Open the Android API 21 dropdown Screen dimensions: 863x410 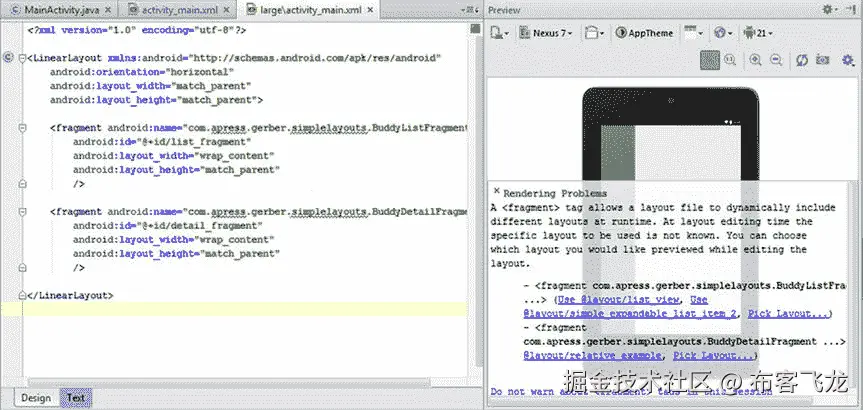pos(758,33)
